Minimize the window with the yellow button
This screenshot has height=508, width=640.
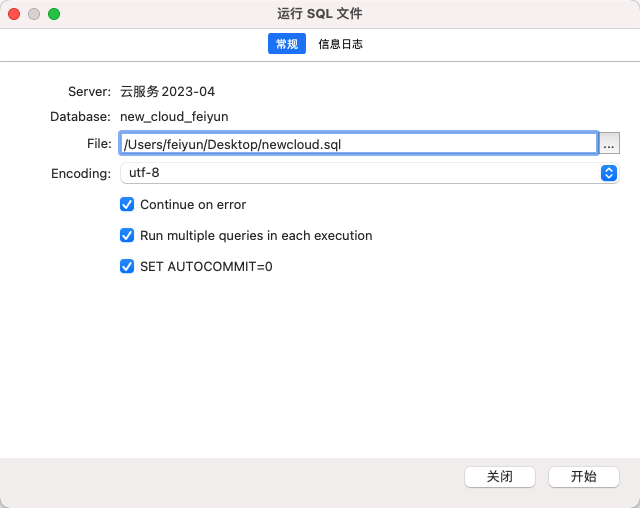click(x=34, y=14)
